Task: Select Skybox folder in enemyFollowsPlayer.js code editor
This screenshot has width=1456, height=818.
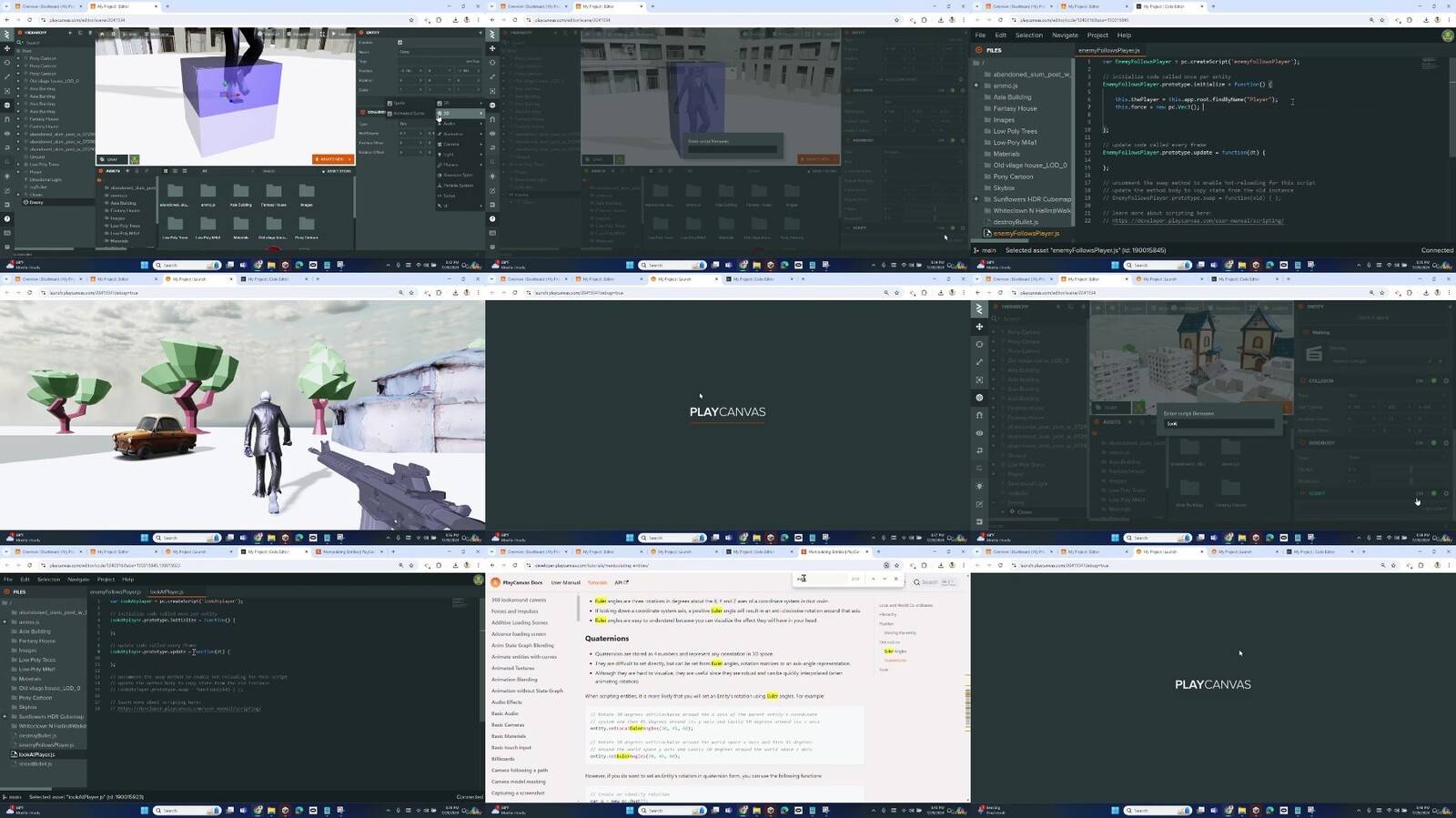Action: (x=1004, y=187)
